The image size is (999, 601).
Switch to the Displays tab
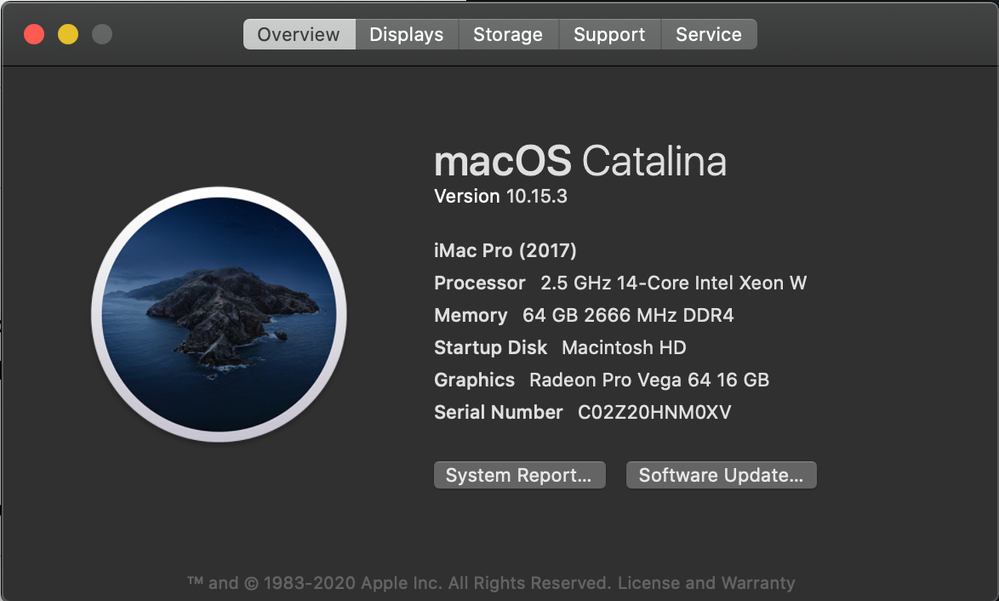click(406, 34)
